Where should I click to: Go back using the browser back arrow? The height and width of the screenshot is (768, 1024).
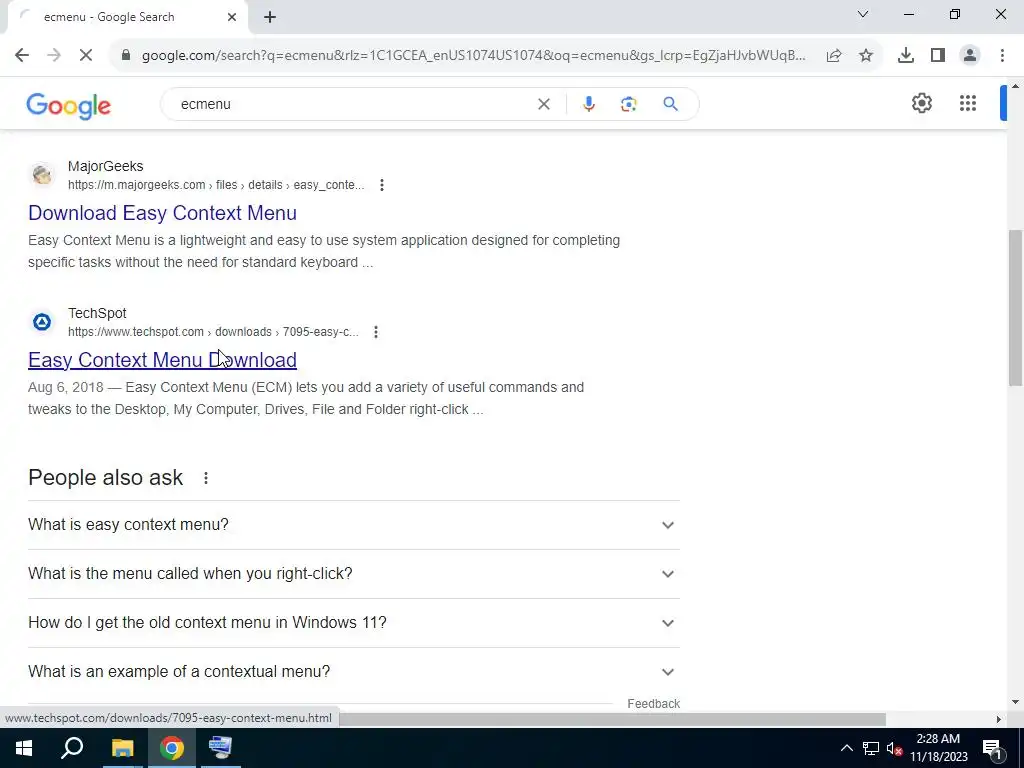pyautogui.click(x=22, y=56)
